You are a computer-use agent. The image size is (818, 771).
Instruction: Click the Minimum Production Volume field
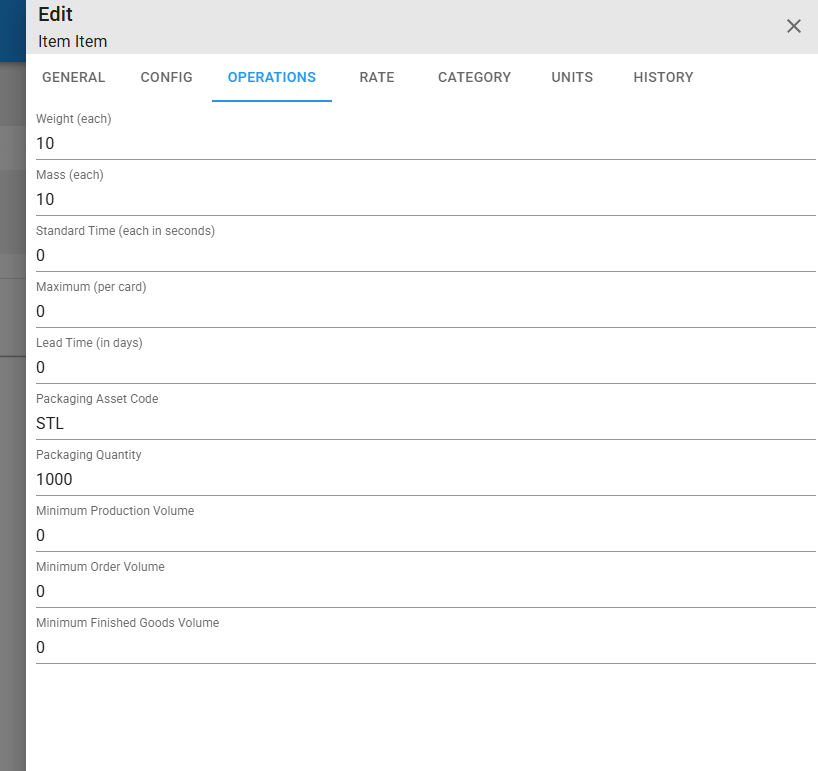[426, 535]
